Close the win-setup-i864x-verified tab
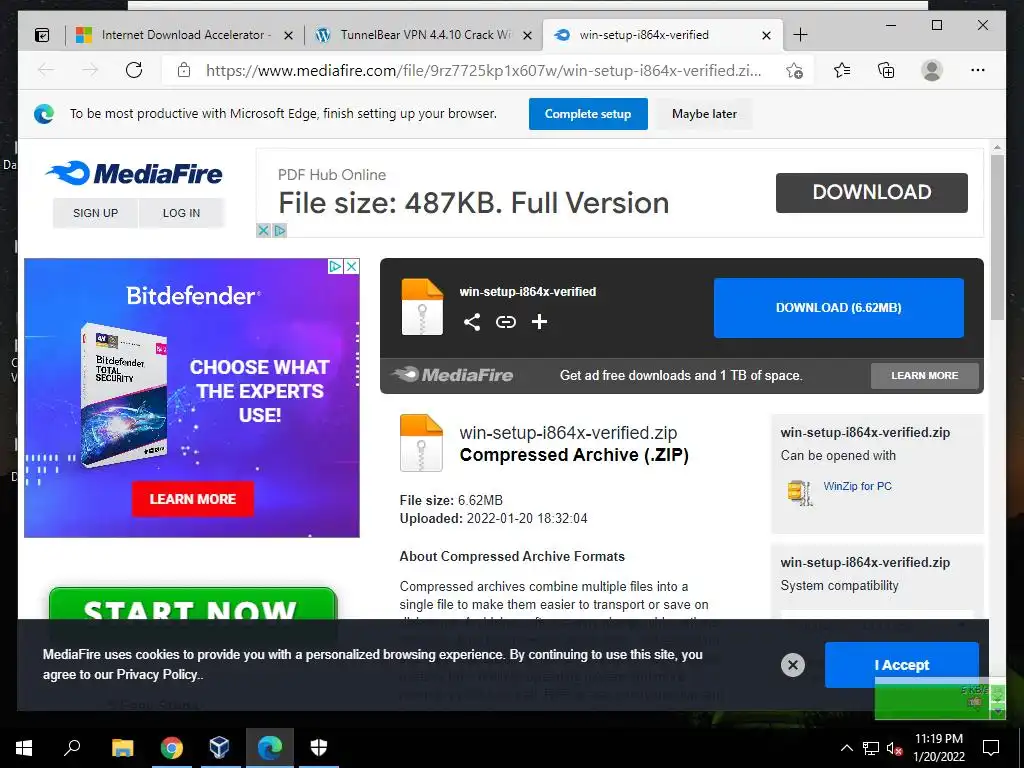The image size is (1024, 768). pyautogui.click(x=767, y=35)
